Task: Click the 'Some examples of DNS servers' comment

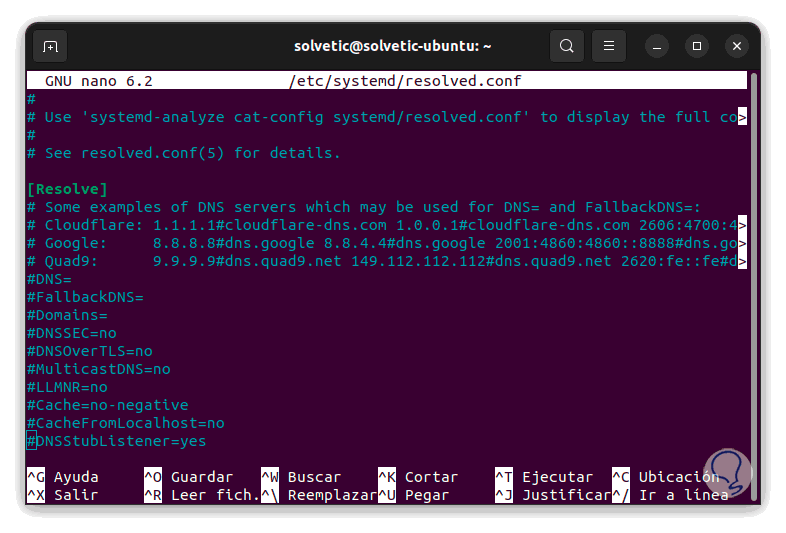Action: coord(364,207)
